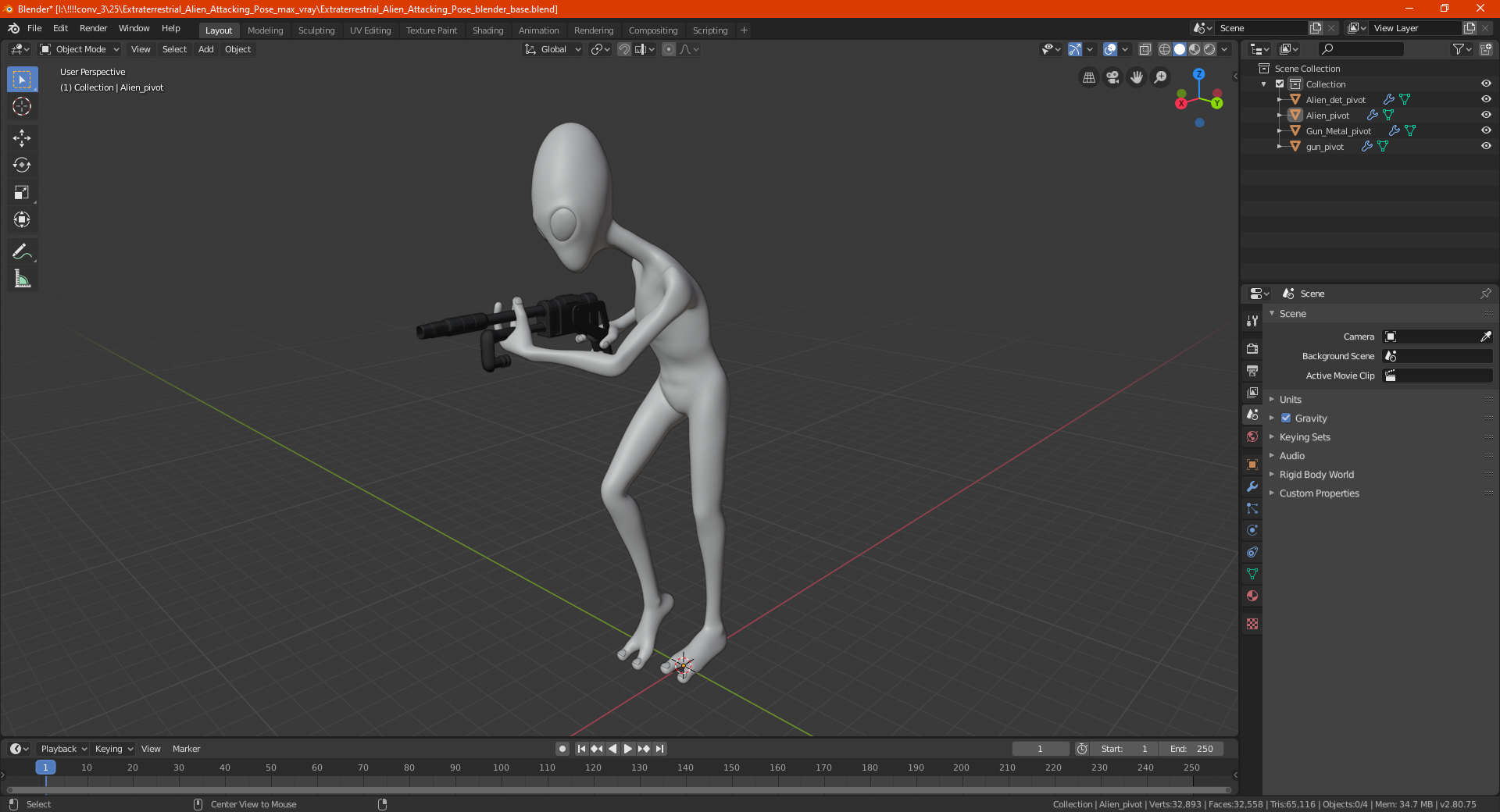Switch to the Shading workspace tab

(x=487, y=30)
